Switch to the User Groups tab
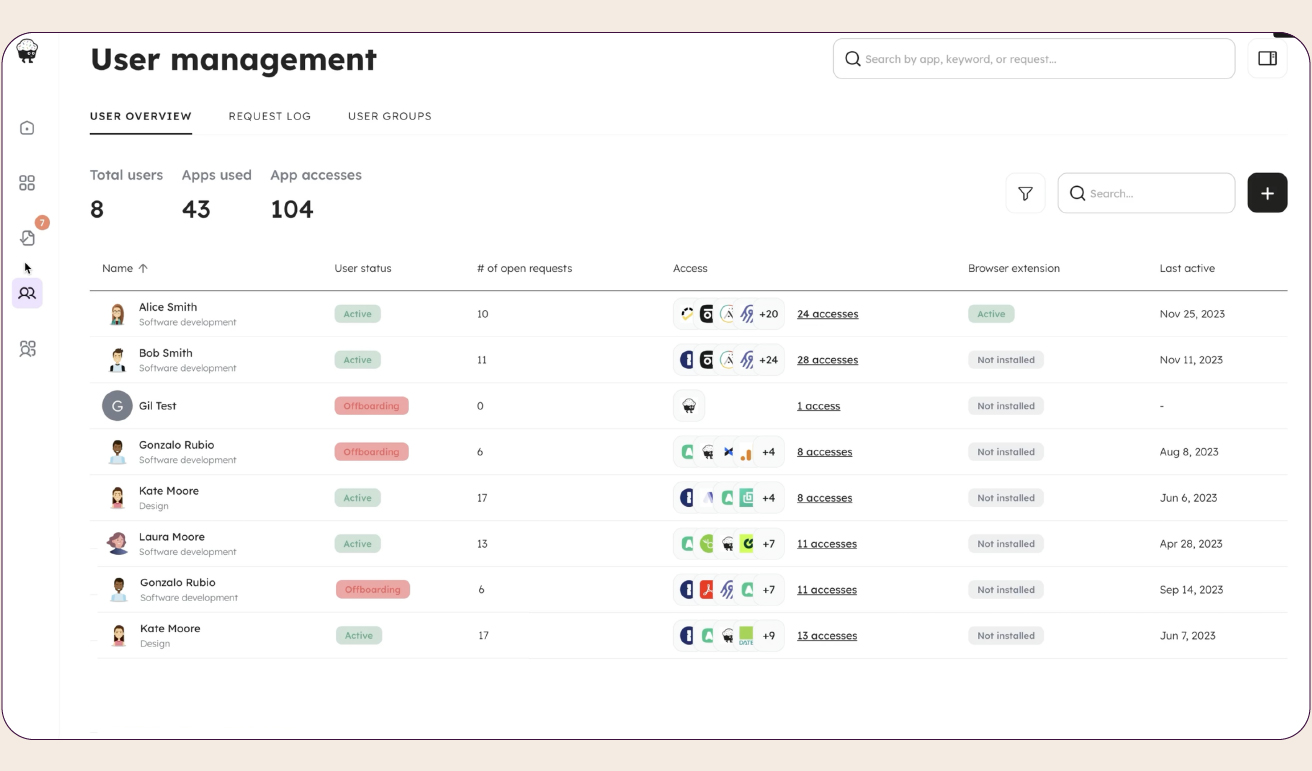The image size is (1312, 771). pos(390,116)
